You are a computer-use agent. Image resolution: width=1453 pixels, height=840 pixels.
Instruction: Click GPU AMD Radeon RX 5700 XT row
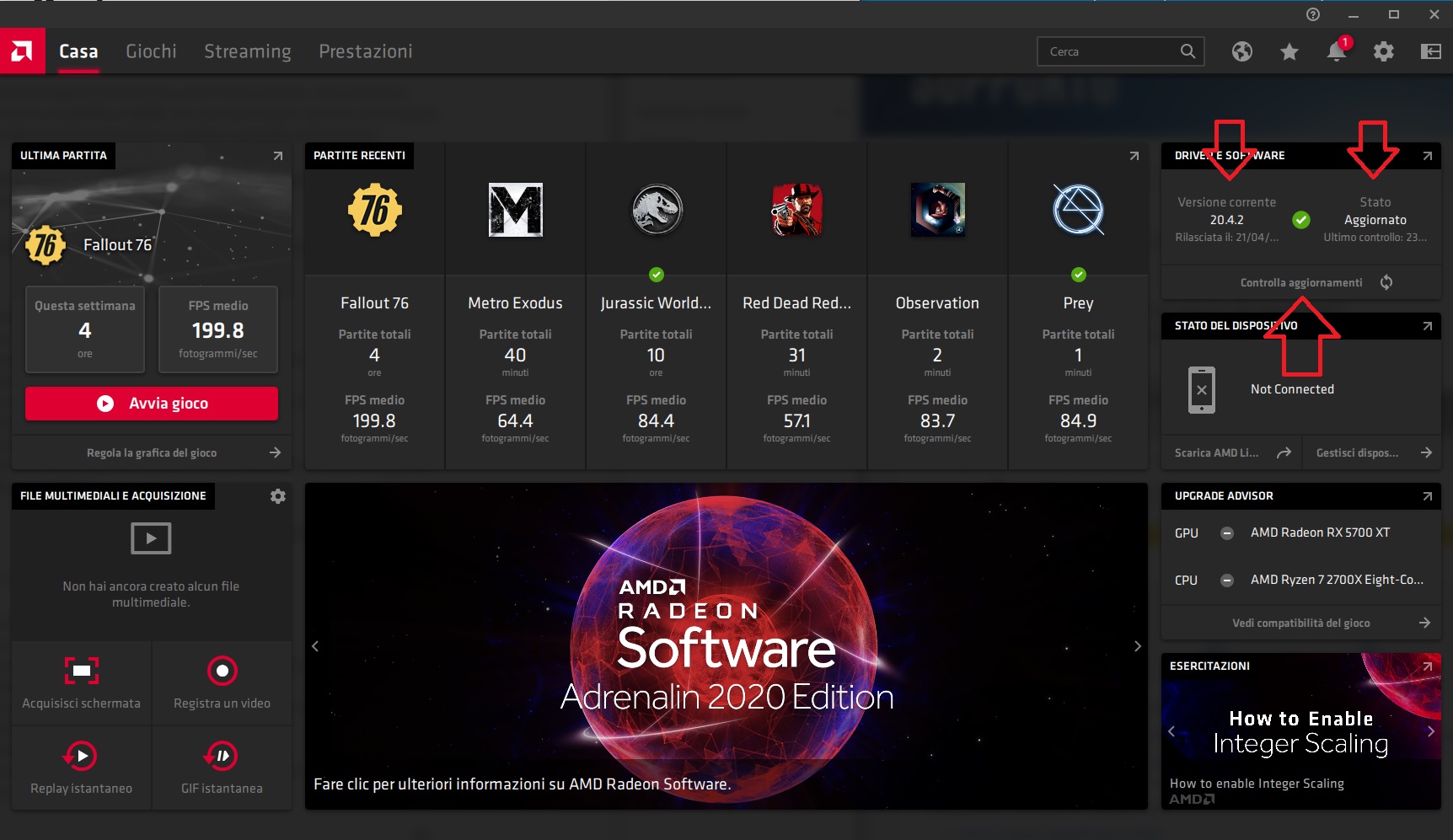tap(1300, 532)
